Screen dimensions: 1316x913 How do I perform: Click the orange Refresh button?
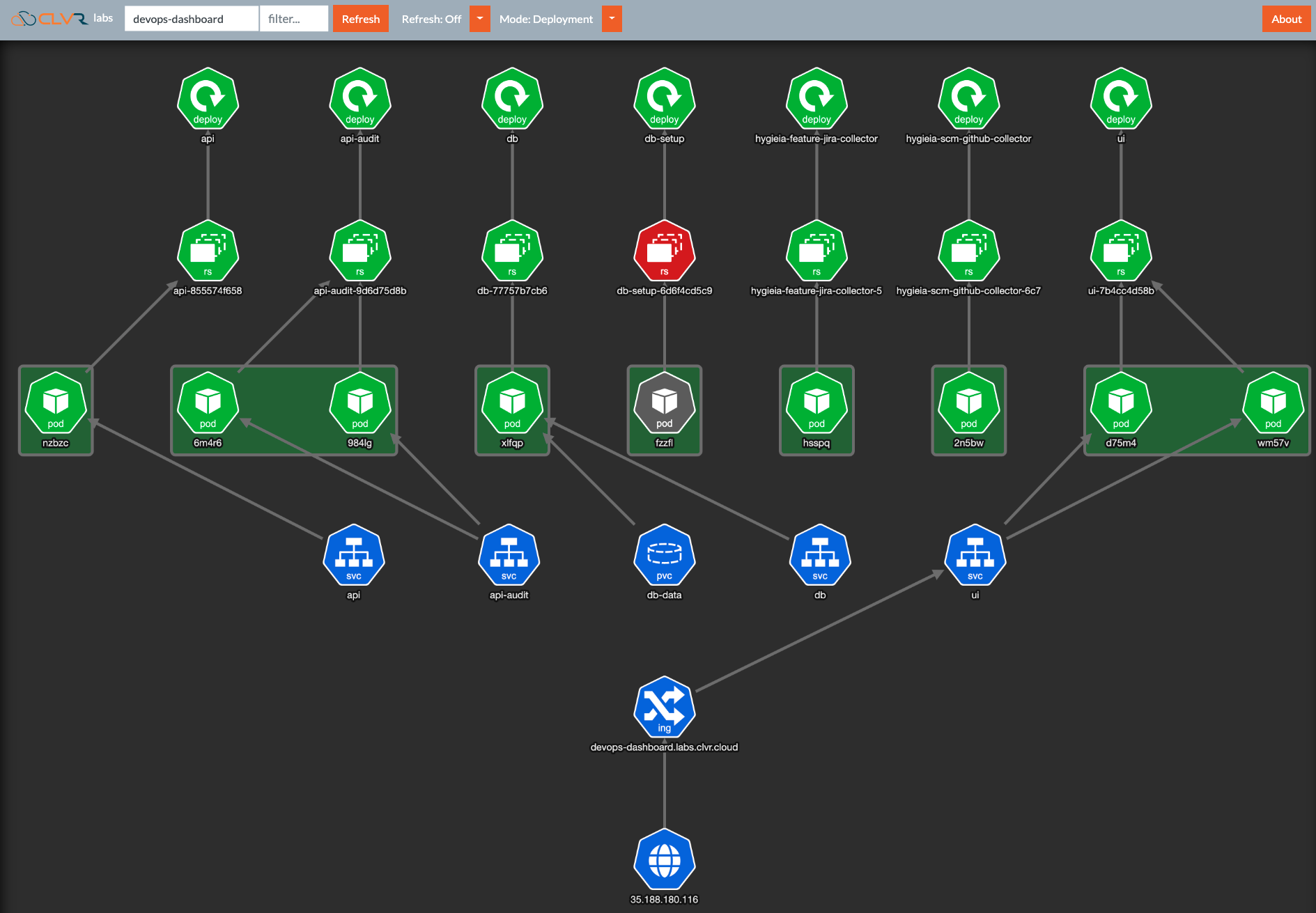pos(361,19)
